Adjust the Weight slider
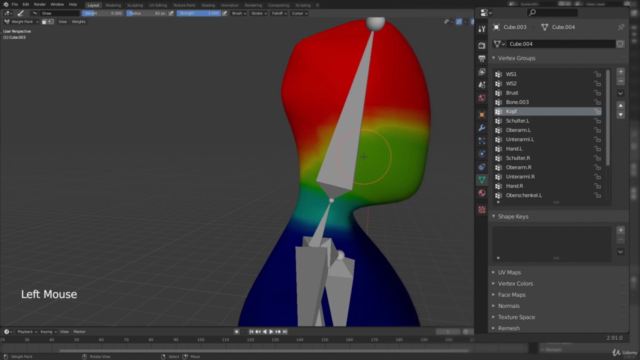Image resolution: width=640 pixels, height=360 pixels. [103, 13]
